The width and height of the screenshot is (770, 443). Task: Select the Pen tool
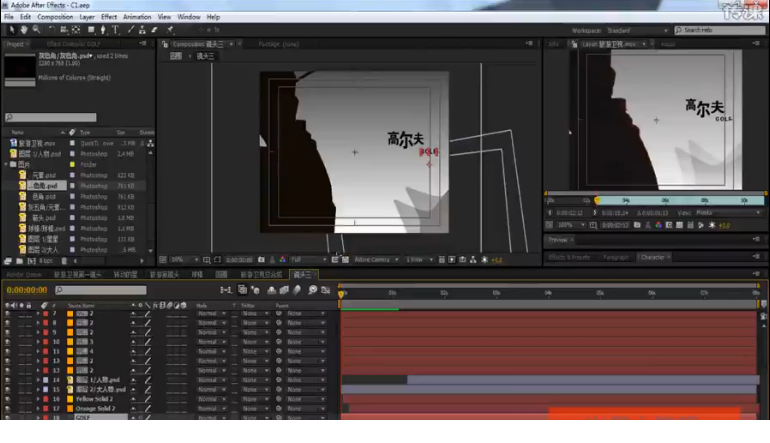[x=103, y=30]
